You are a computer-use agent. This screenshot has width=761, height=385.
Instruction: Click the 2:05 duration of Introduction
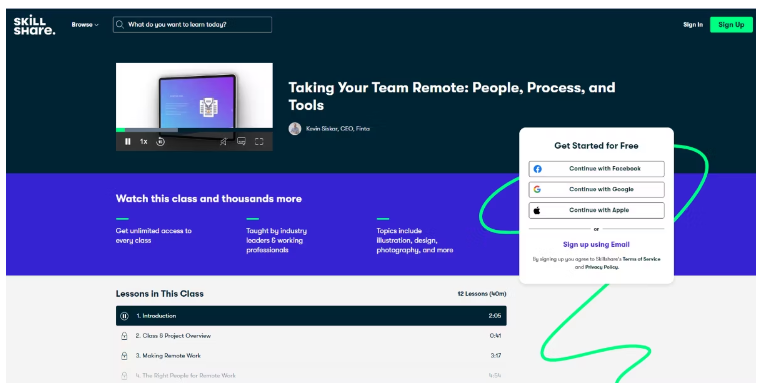(495, 316)
